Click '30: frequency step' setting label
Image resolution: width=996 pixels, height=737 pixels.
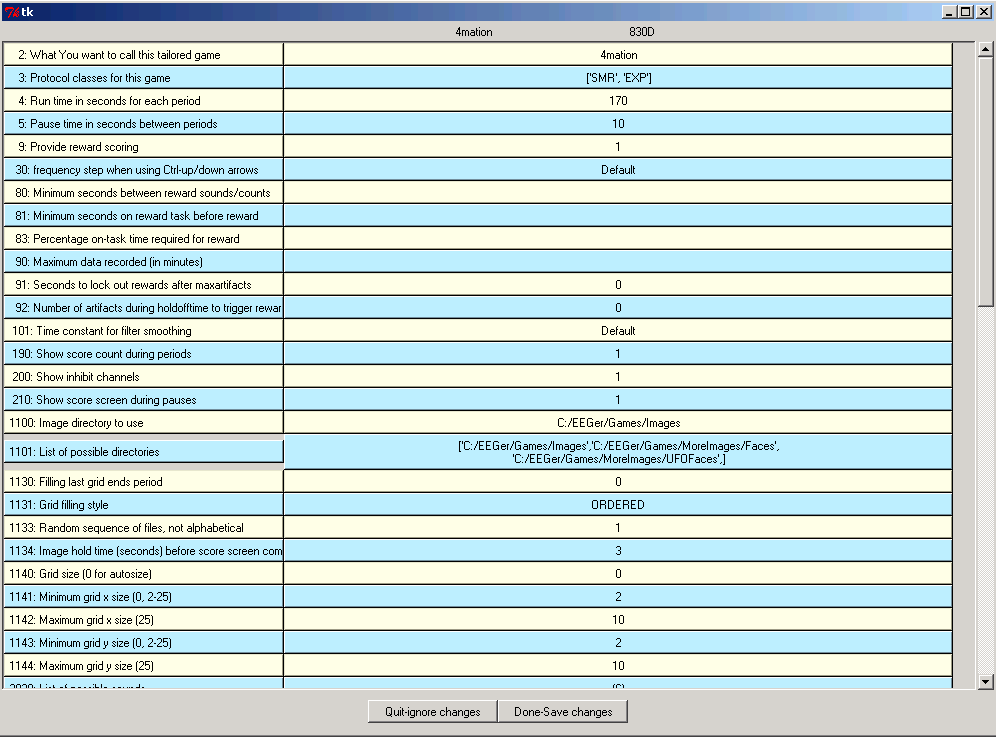(x=144, y=170)
